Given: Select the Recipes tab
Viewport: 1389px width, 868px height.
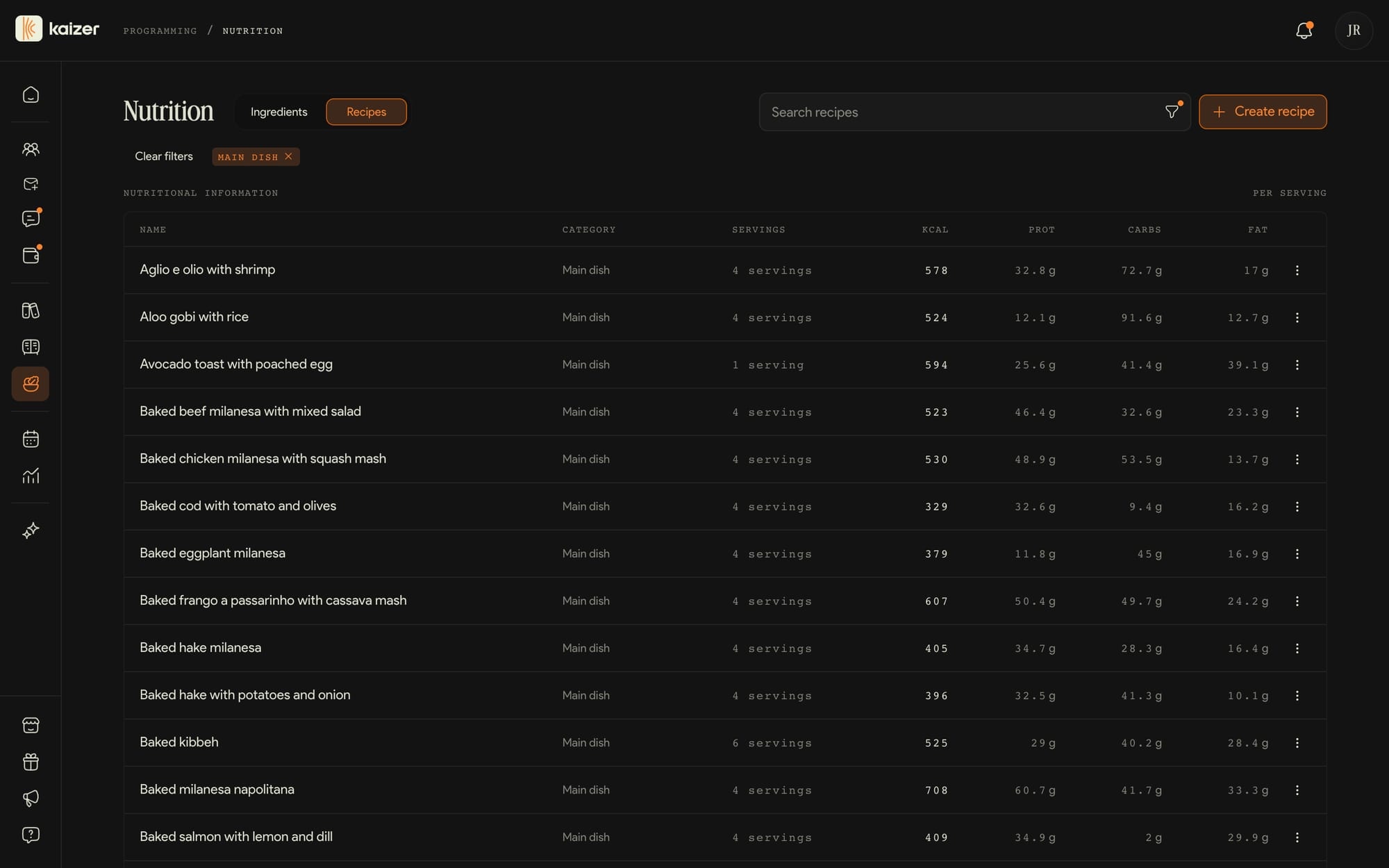Looking at the screenshot, I should (x=366, y=112).
